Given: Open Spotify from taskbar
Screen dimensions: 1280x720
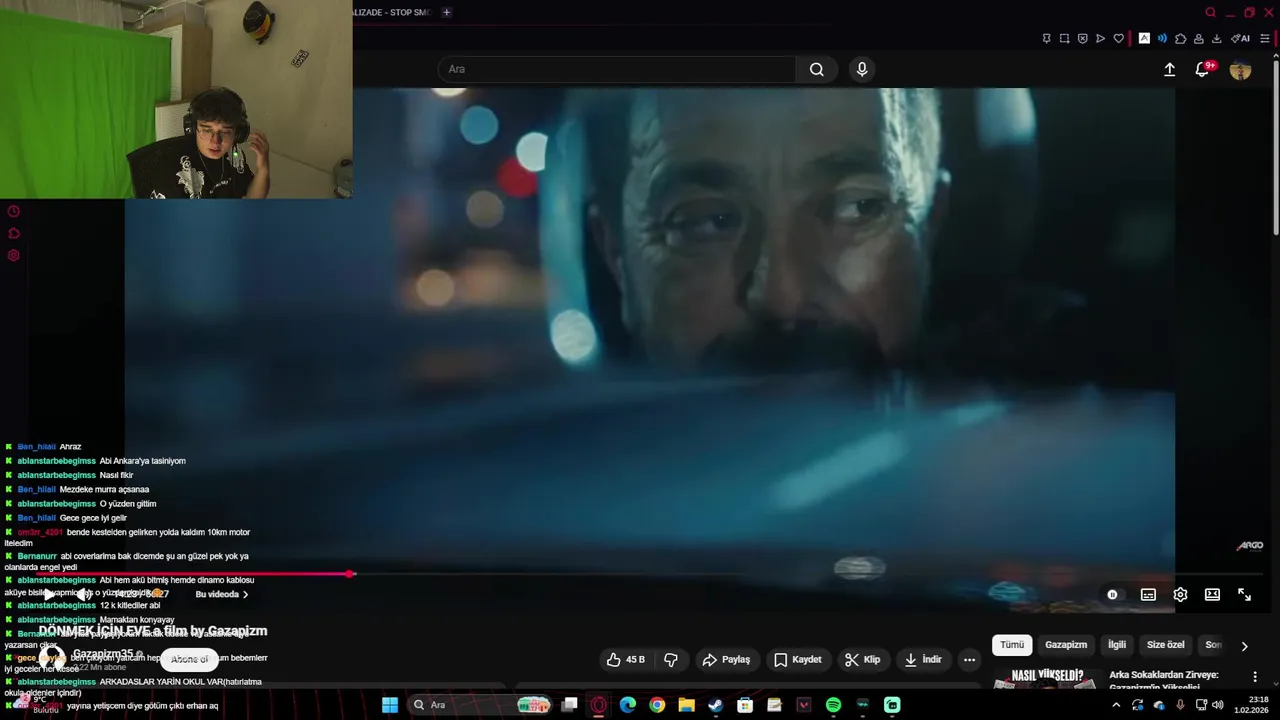Looking at the screenshot, I should pyautogui.click(x=833, y=705).
